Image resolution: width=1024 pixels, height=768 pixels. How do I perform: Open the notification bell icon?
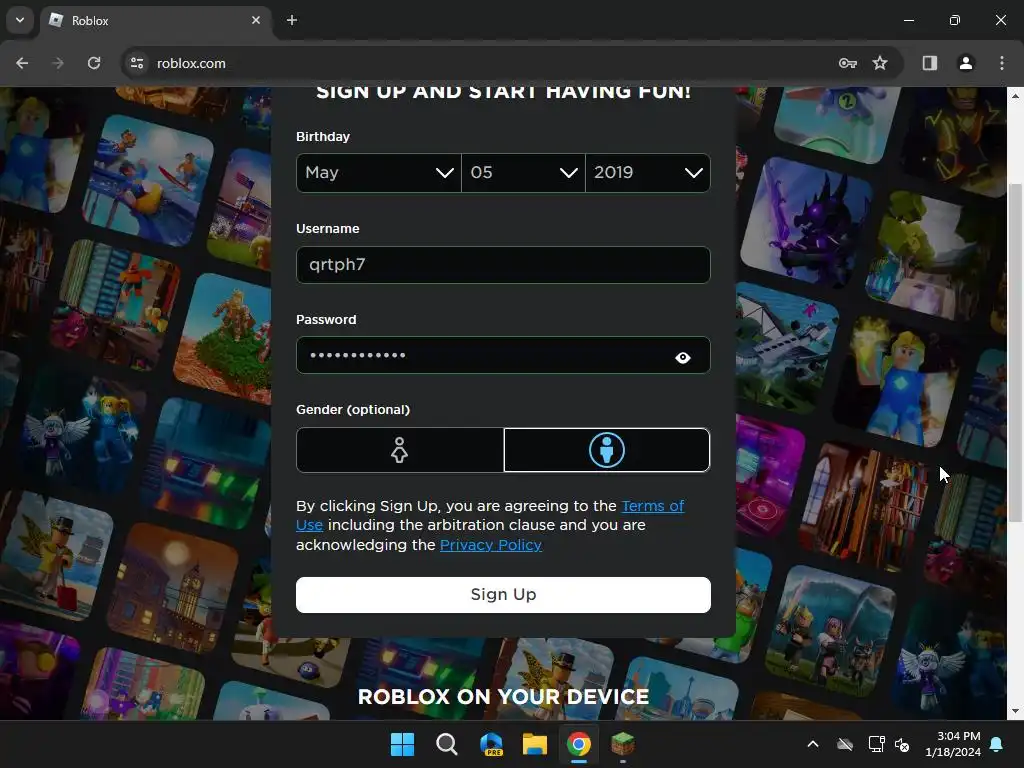[x=997, y=744]
